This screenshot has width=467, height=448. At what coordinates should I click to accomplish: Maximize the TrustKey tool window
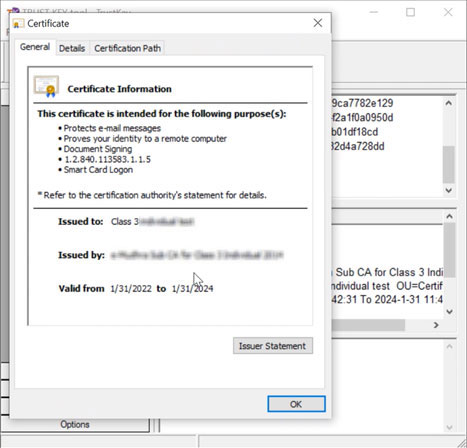point(410,13)
